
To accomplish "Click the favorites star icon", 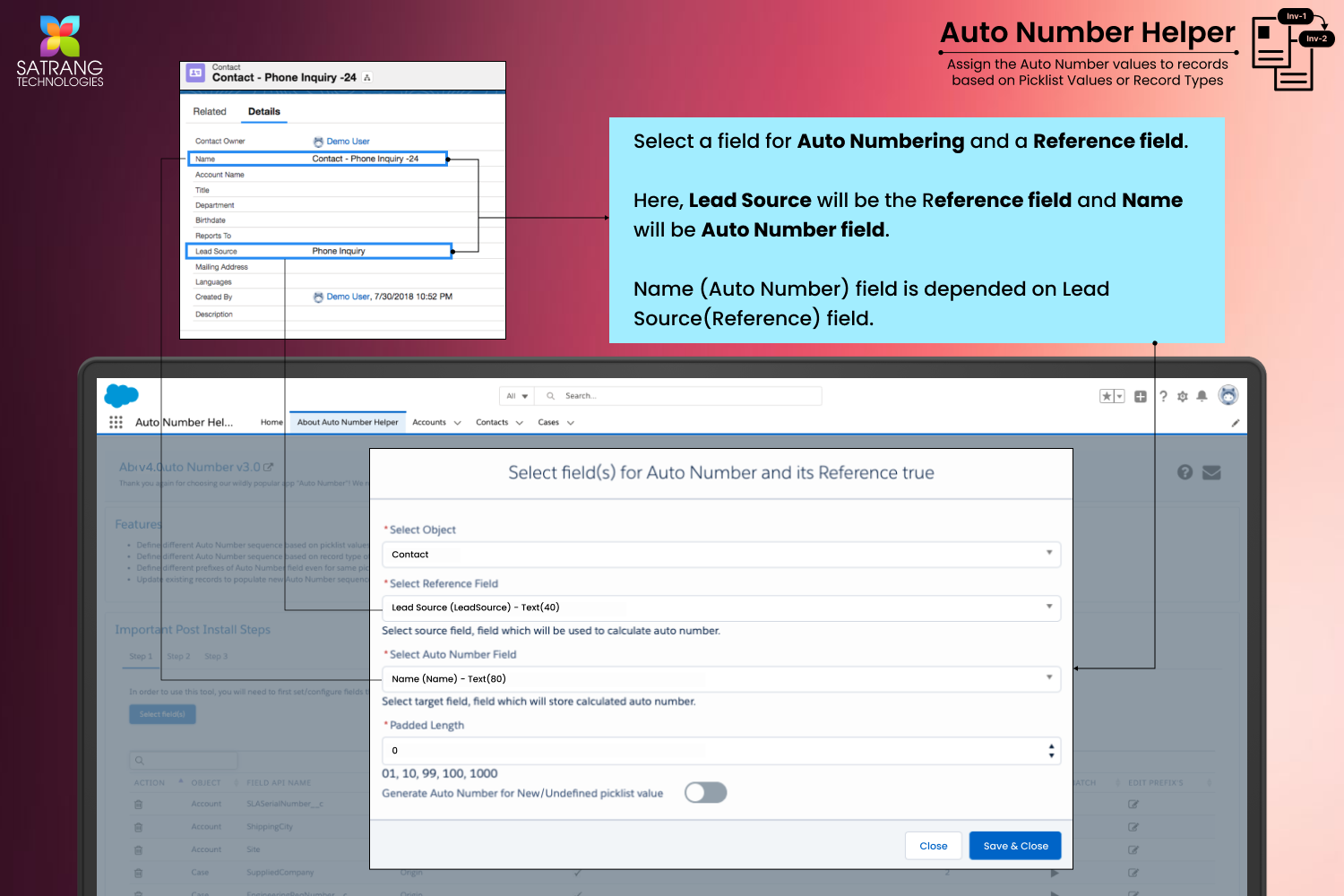I will pyautogui.click(x=1107, y=396).
